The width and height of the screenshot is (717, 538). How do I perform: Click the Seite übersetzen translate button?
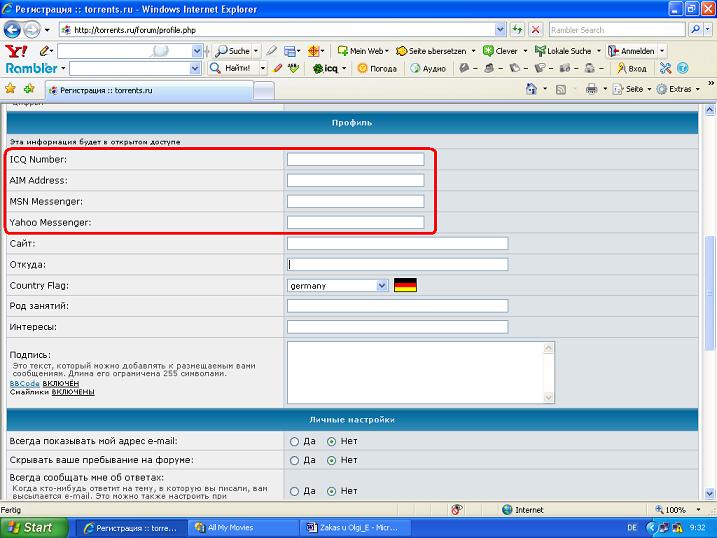431,51
